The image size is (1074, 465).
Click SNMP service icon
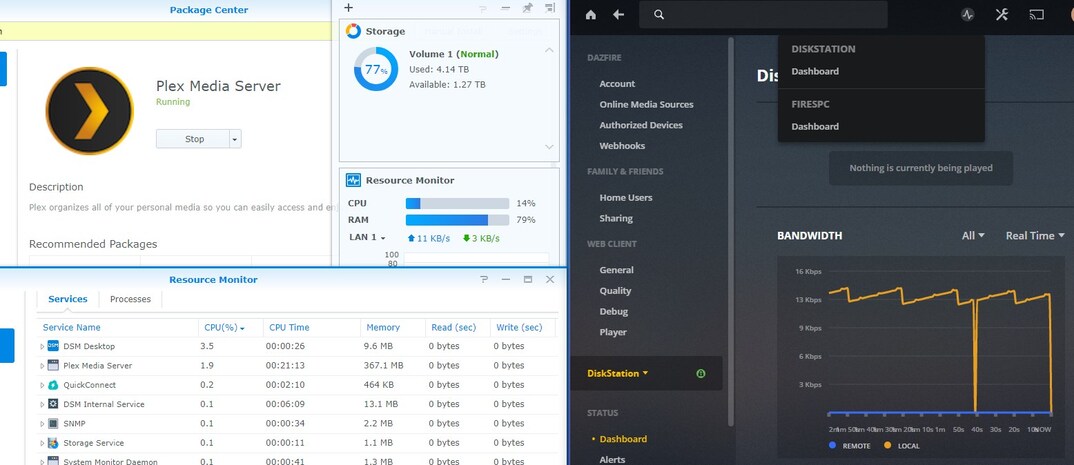click(x=53, y=423)
